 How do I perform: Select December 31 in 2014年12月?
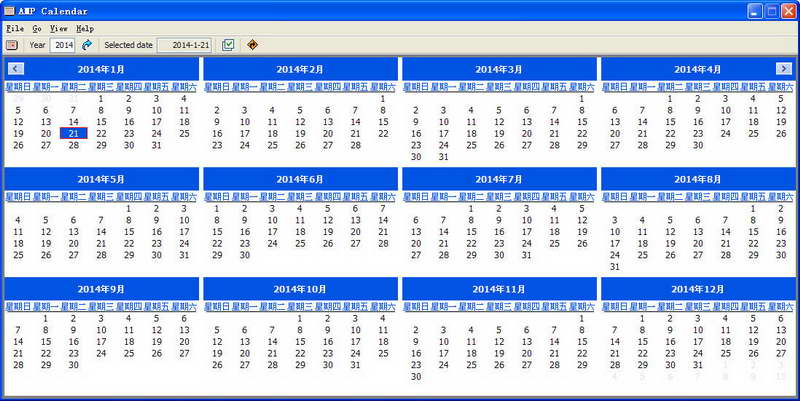tap(697, 365)
